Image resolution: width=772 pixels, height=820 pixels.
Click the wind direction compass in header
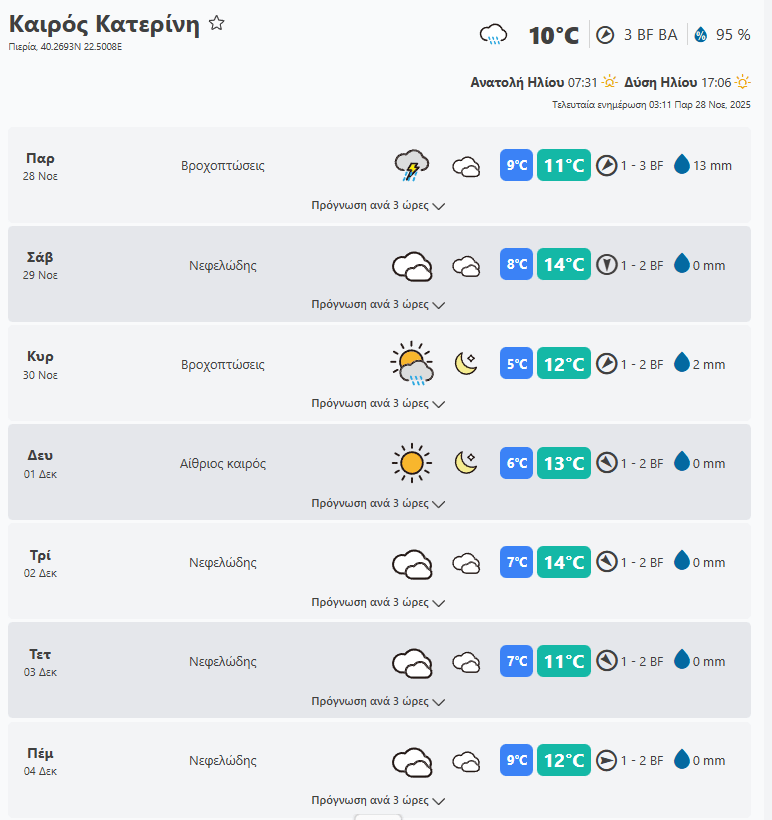[x=605, y=35]
